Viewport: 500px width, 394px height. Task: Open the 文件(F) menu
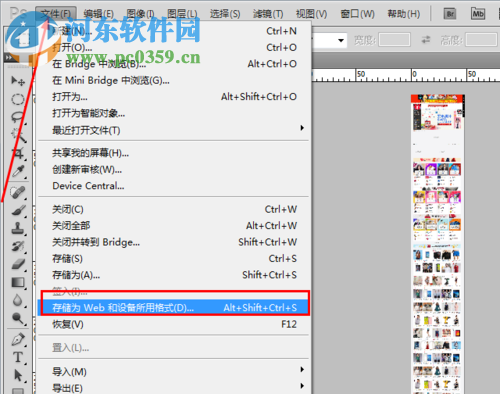tap(56, 14)
